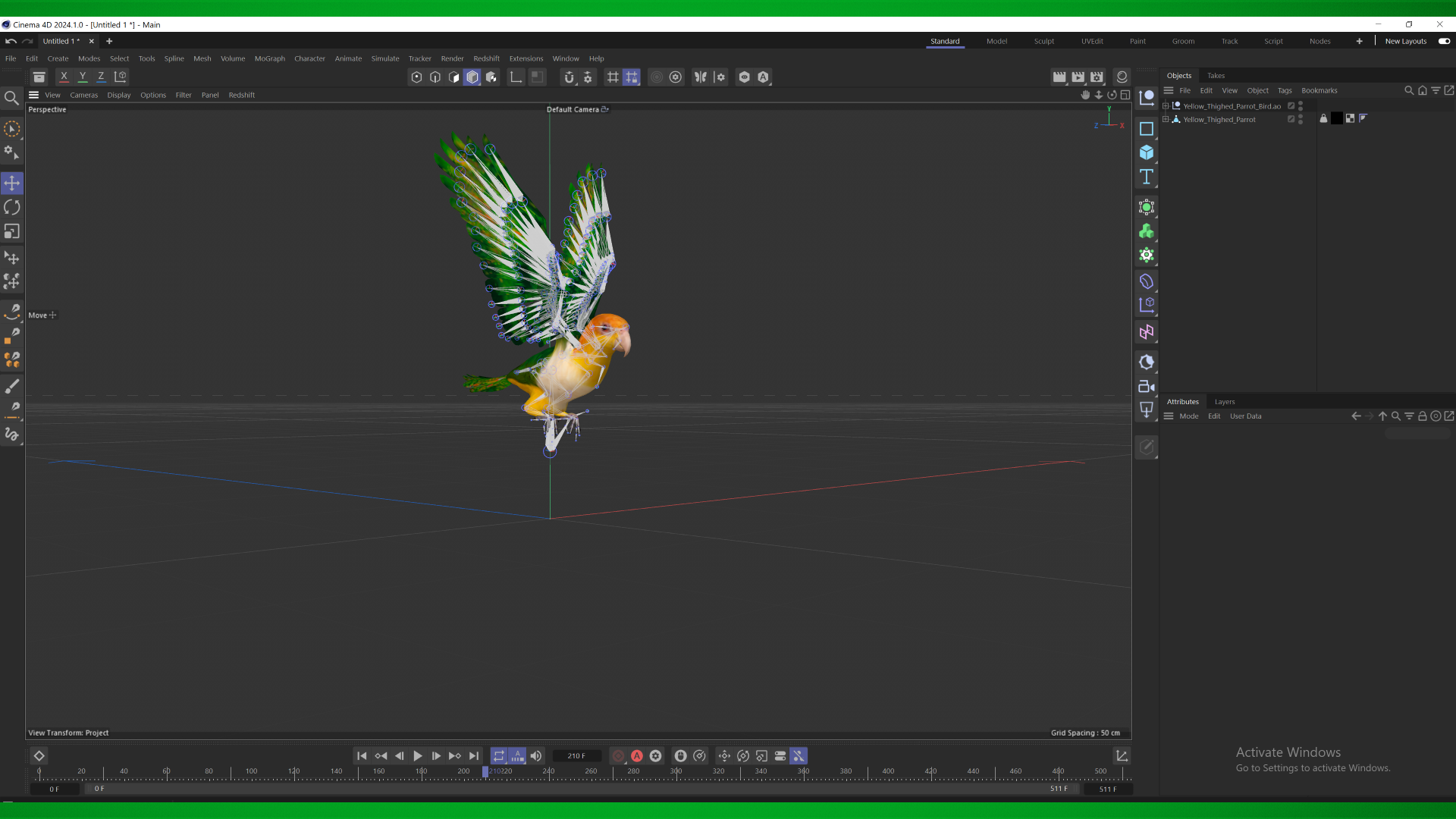This screenshot has height=819, width=1456.
Task: Select the Scale tool in left toolbar
Action: [x=12, y=231]
